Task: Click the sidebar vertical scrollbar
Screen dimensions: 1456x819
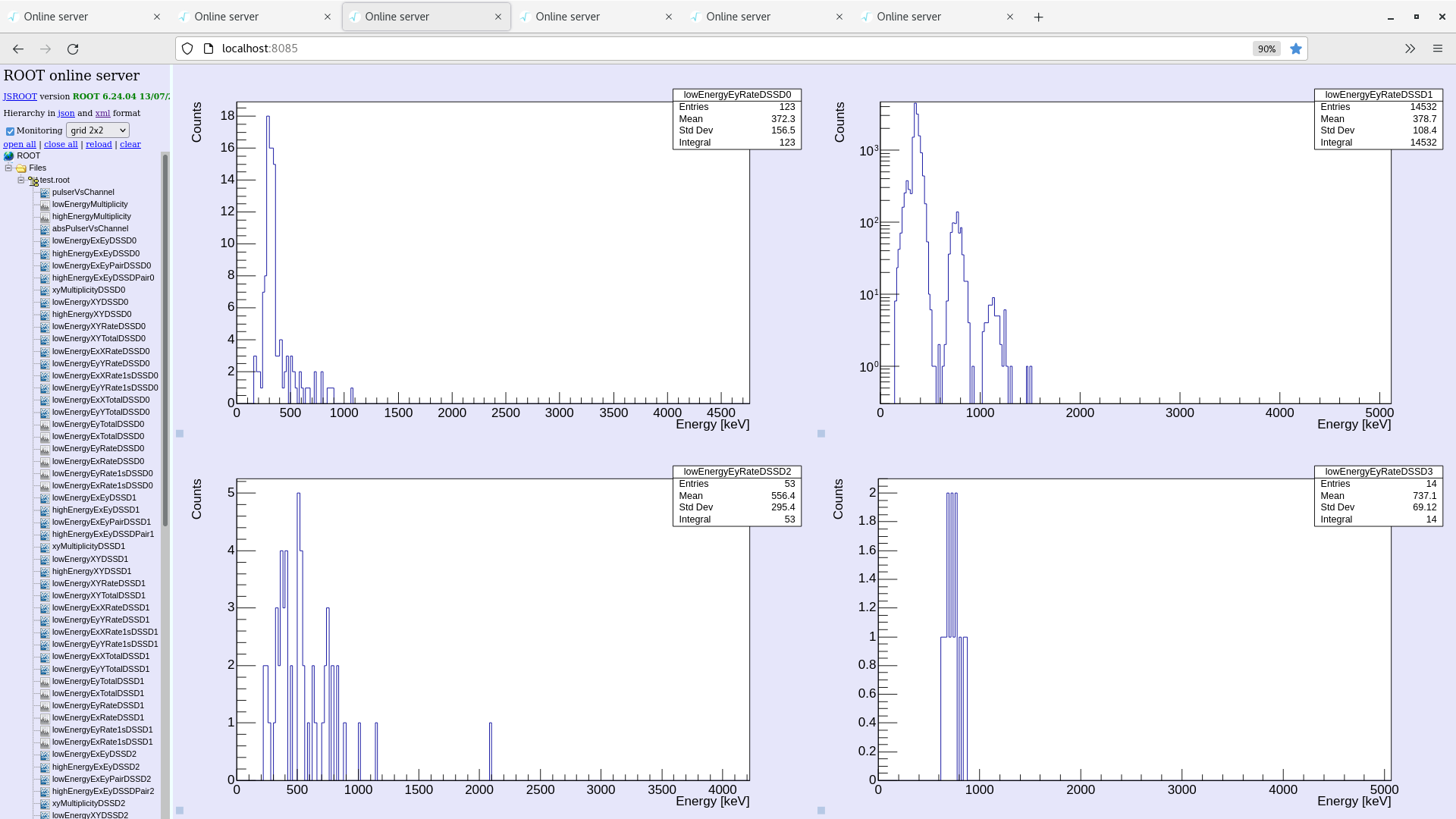Action: [x=165, y=341]
